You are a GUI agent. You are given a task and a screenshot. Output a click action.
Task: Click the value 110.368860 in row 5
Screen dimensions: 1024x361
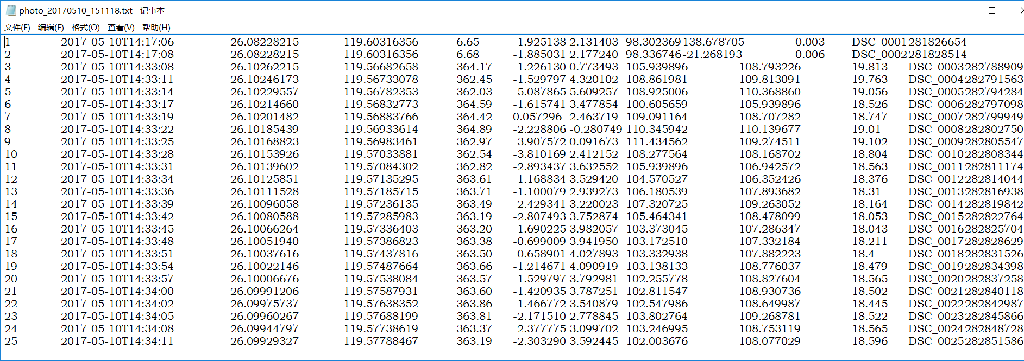click(x=769, y=91)
